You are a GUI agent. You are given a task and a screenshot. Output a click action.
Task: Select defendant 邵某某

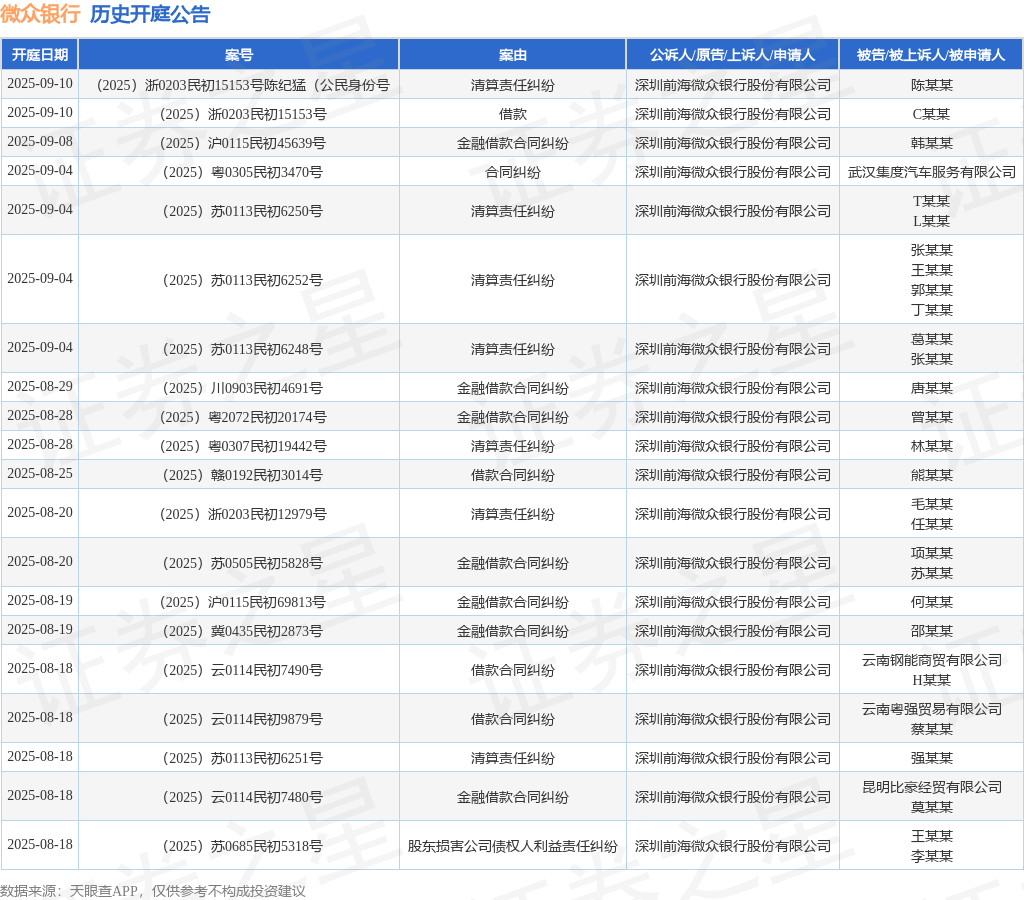tap(932, 631)
